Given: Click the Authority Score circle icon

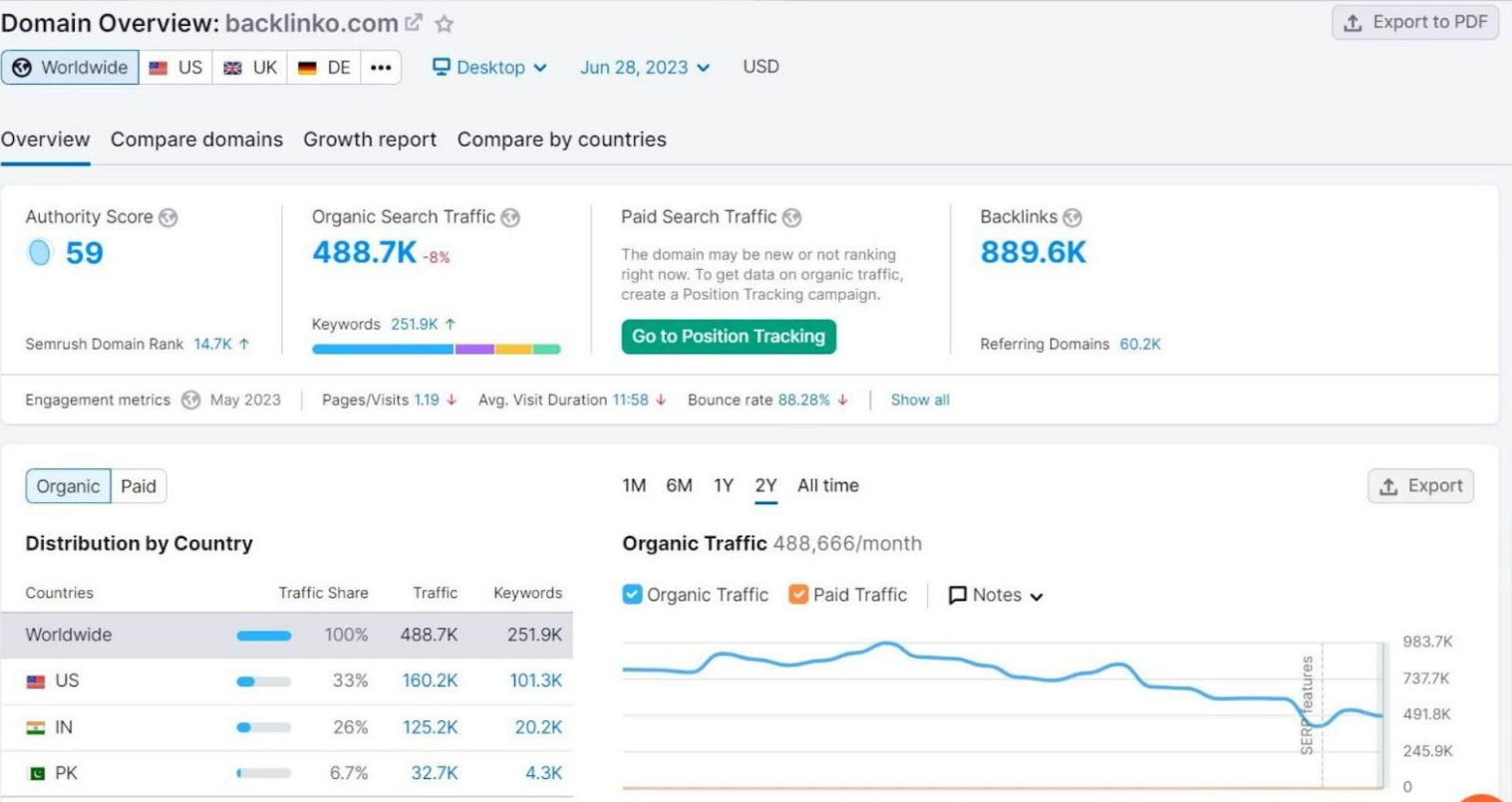Looking at the screenshot, I should pos(39,253).
